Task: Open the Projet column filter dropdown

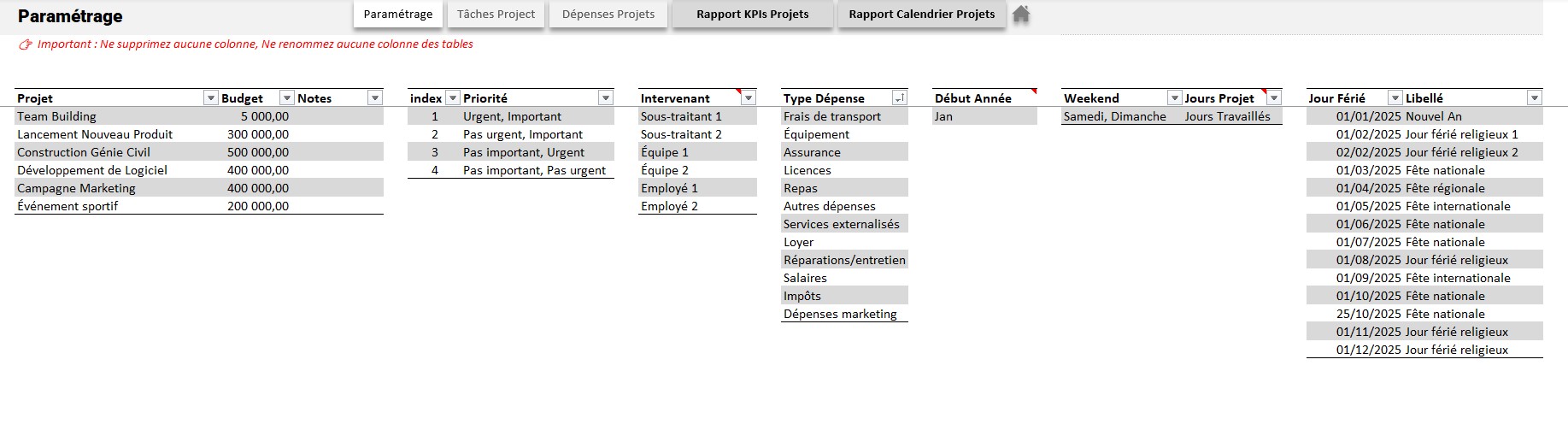Action: (210, 98)
